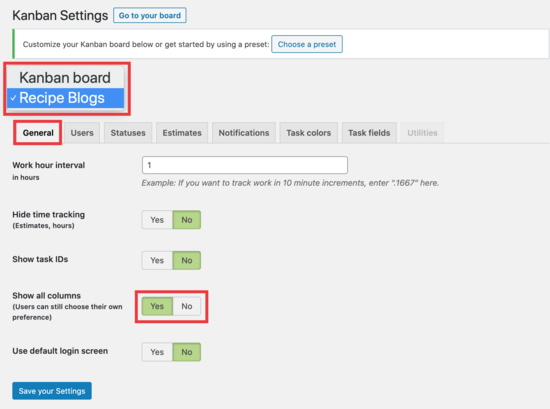Screen dimensions: 550x409
Task: Open the Users tab
Action: tap(82, 133)
